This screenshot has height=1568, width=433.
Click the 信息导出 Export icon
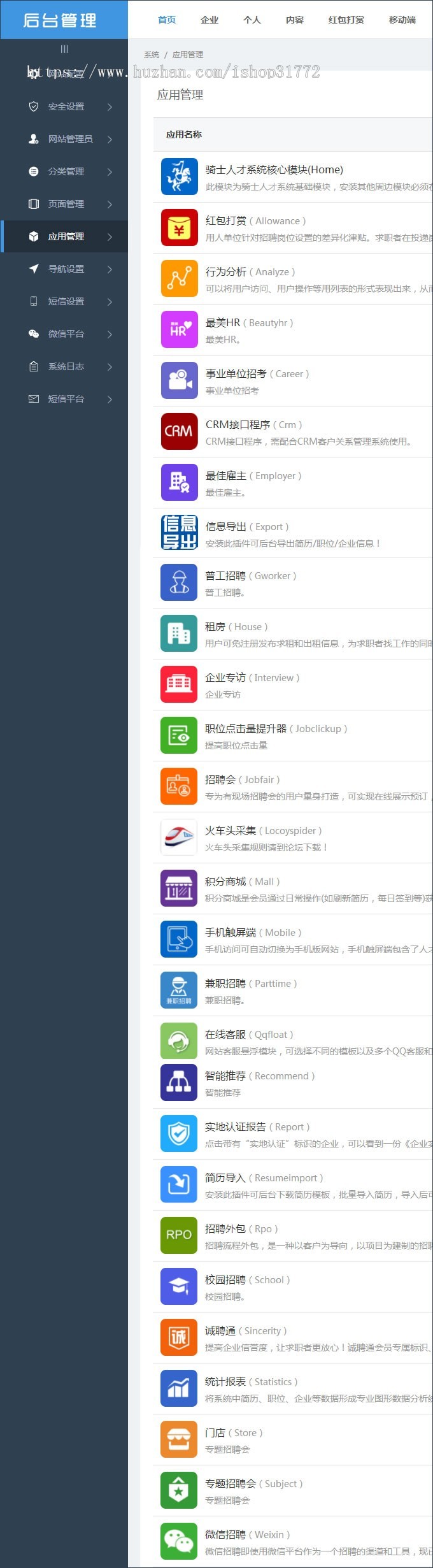[179, 533]
